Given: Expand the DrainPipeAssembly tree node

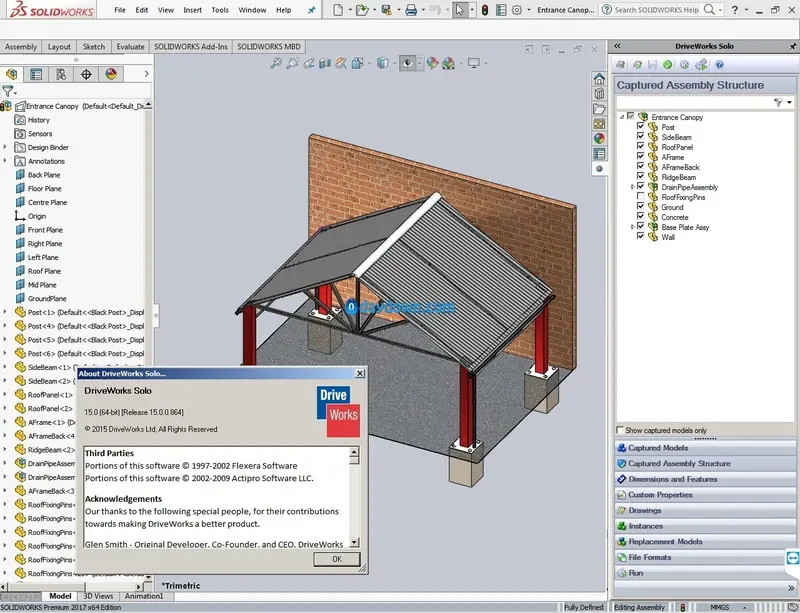Looking at the screenshot, I should click(633, 187).
